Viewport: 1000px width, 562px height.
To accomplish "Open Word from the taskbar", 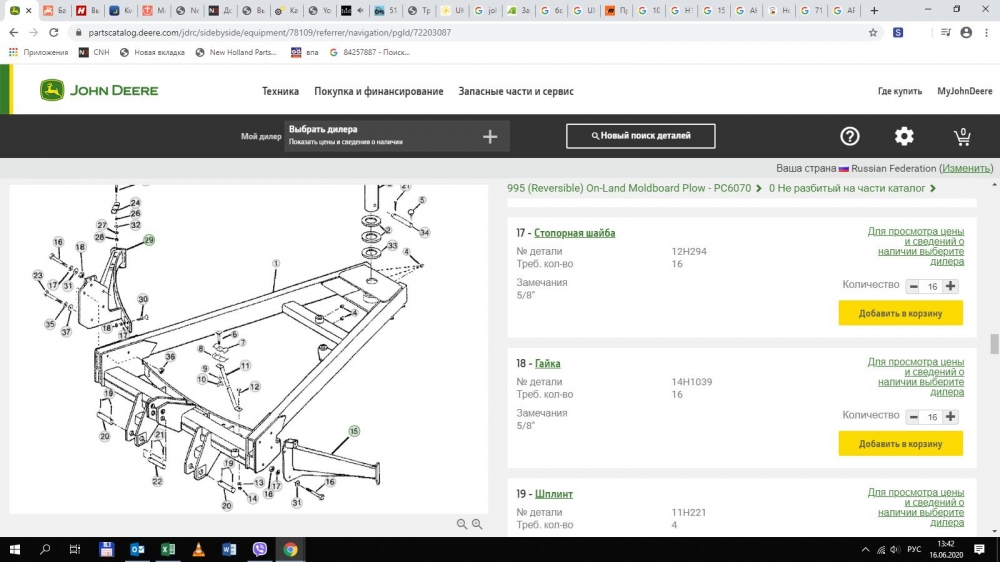I will [229, 549].
